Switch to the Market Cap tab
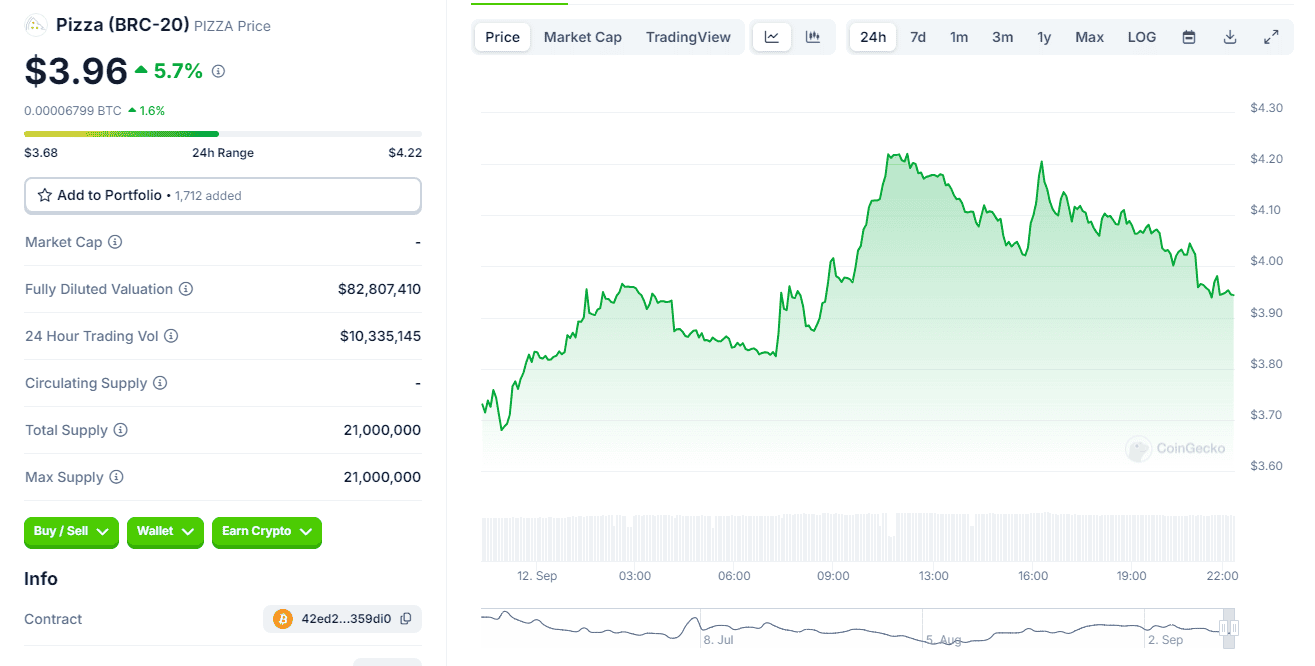Screen dimensions: 1315x666 coord(582,36)
